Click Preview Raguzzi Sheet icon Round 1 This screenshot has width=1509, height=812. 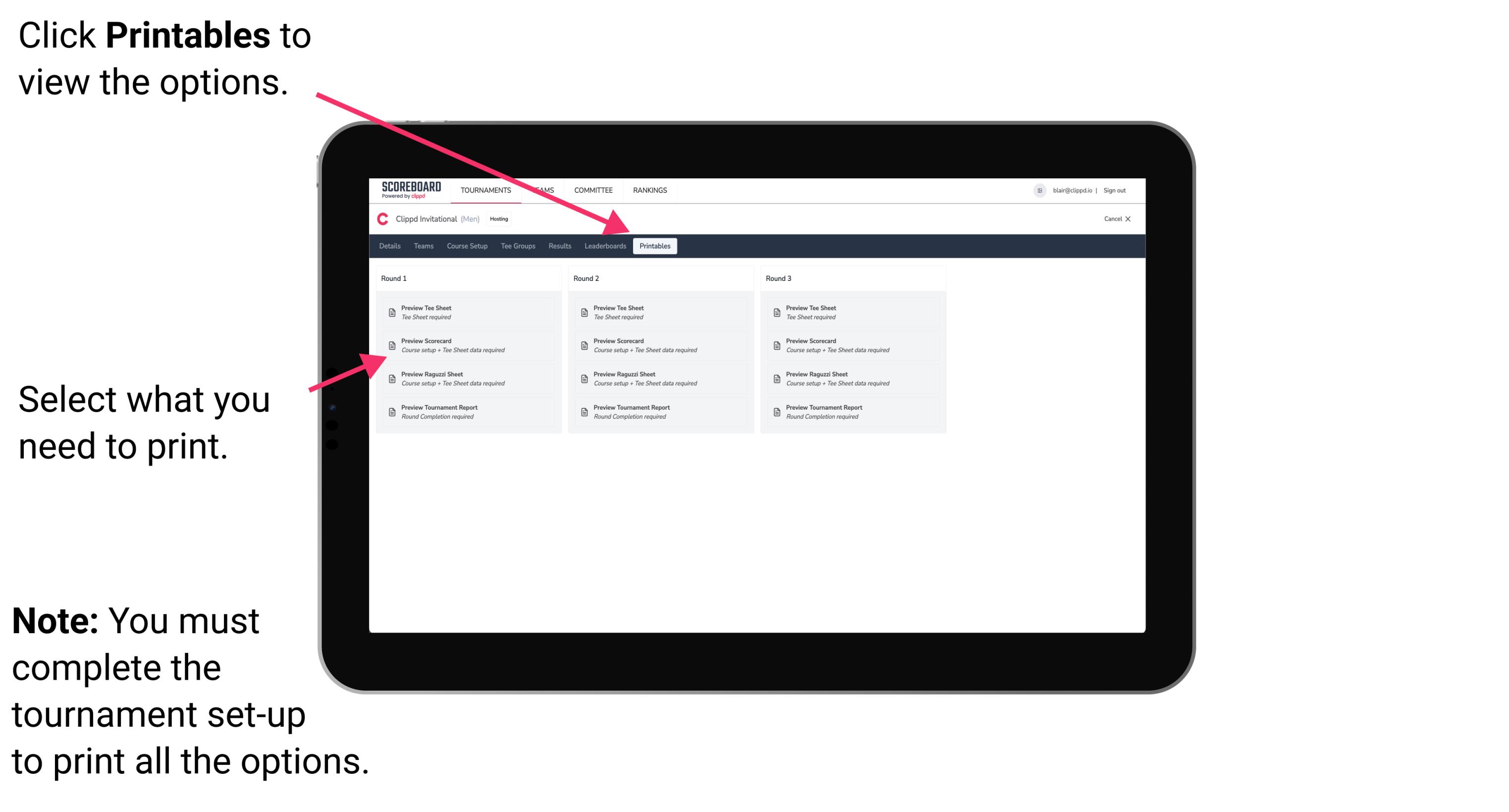391,378
